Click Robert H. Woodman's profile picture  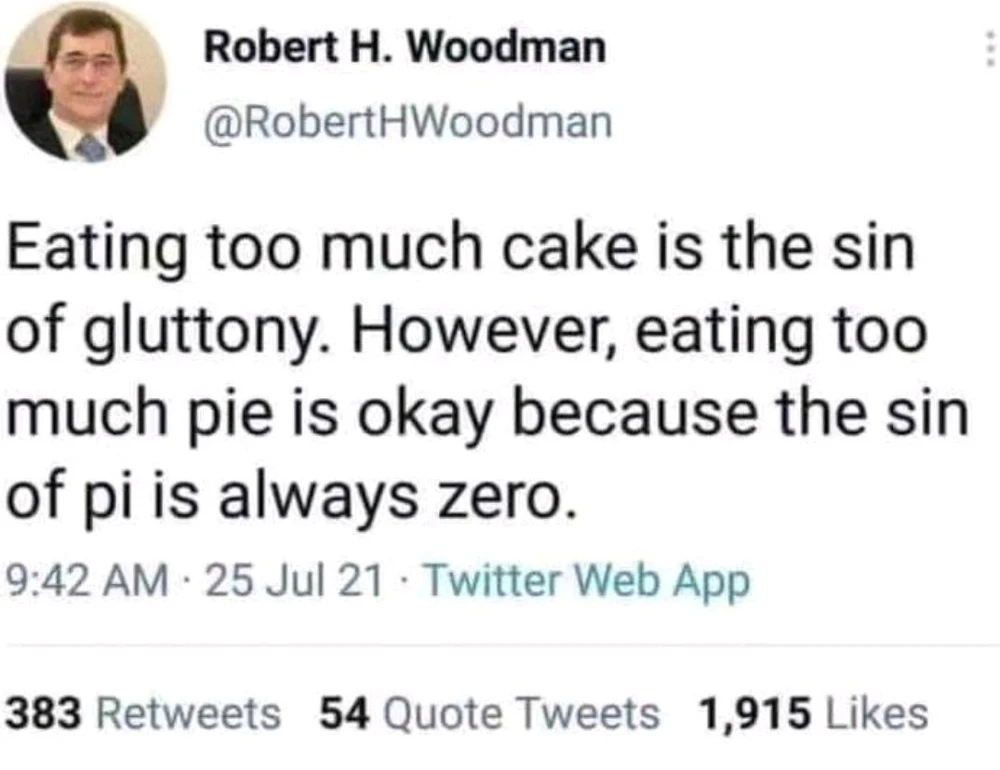[85, 83]
